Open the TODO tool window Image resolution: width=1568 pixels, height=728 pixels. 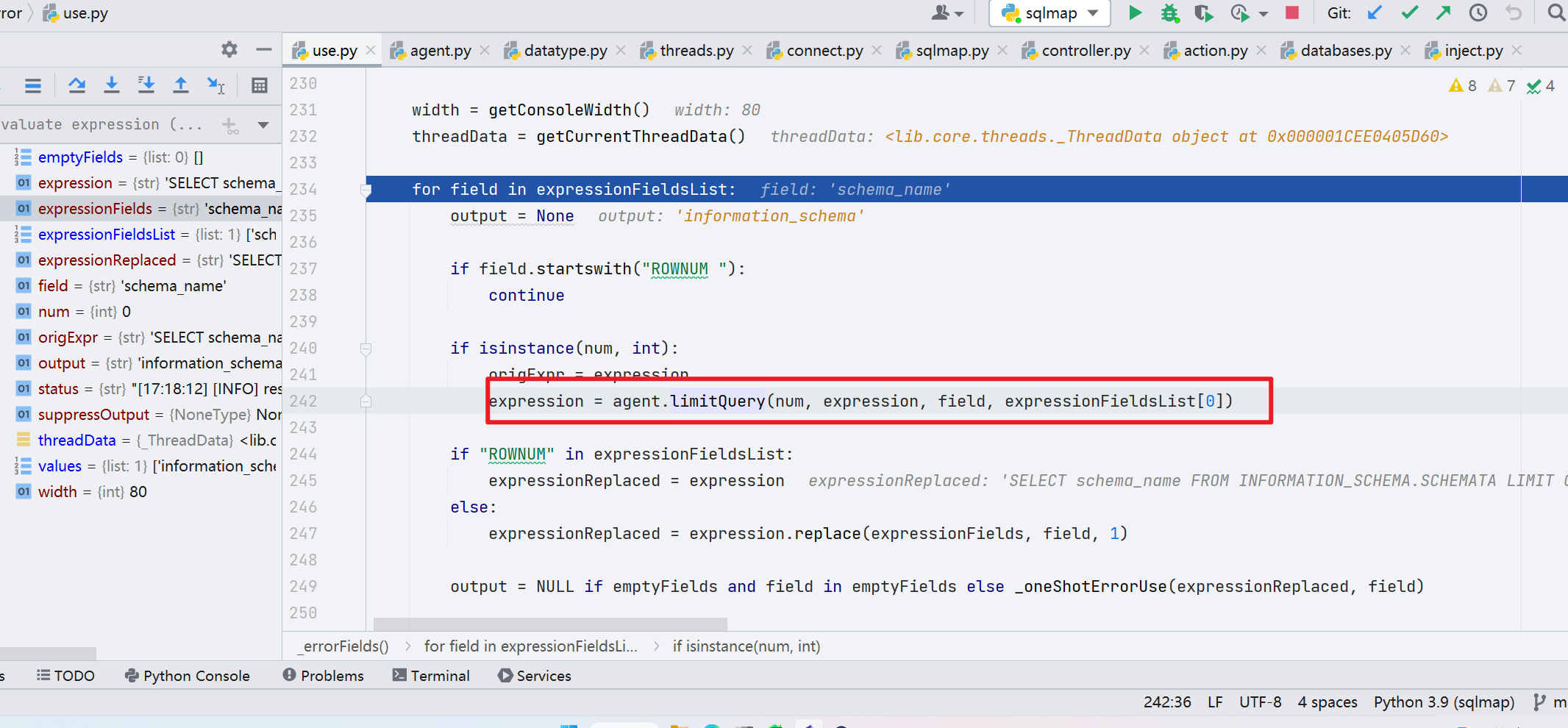(x=65, y=676)
